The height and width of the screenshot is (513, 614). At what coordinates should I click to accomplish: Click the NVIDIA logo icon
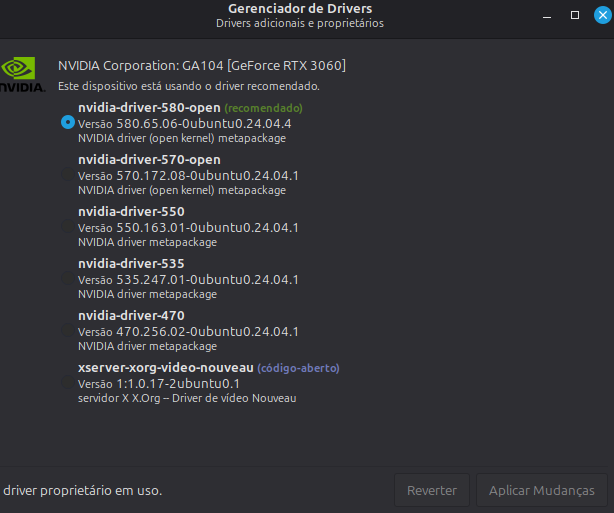click(22, 74)
